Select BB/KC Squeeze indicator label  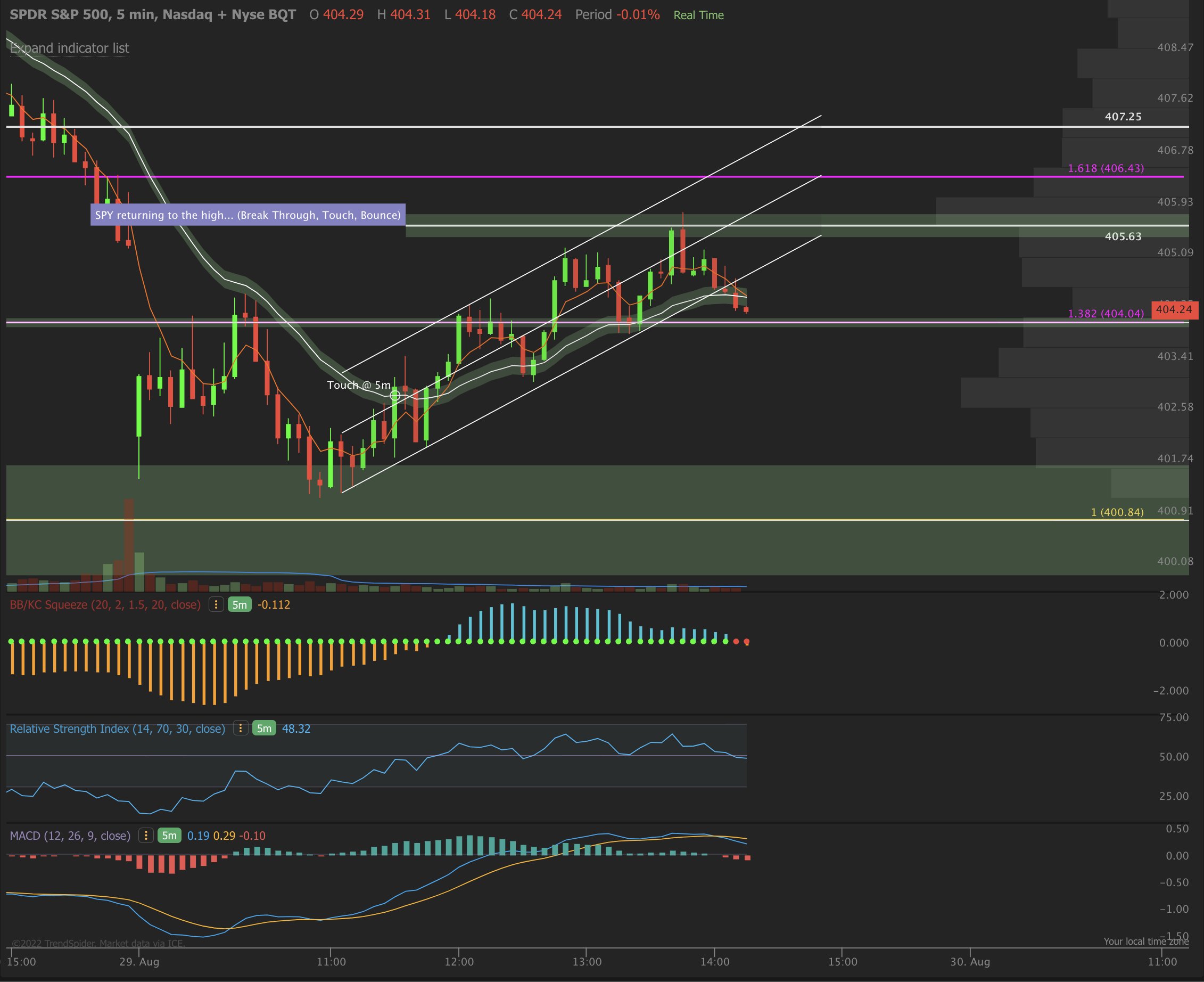(x=105, y=605)
